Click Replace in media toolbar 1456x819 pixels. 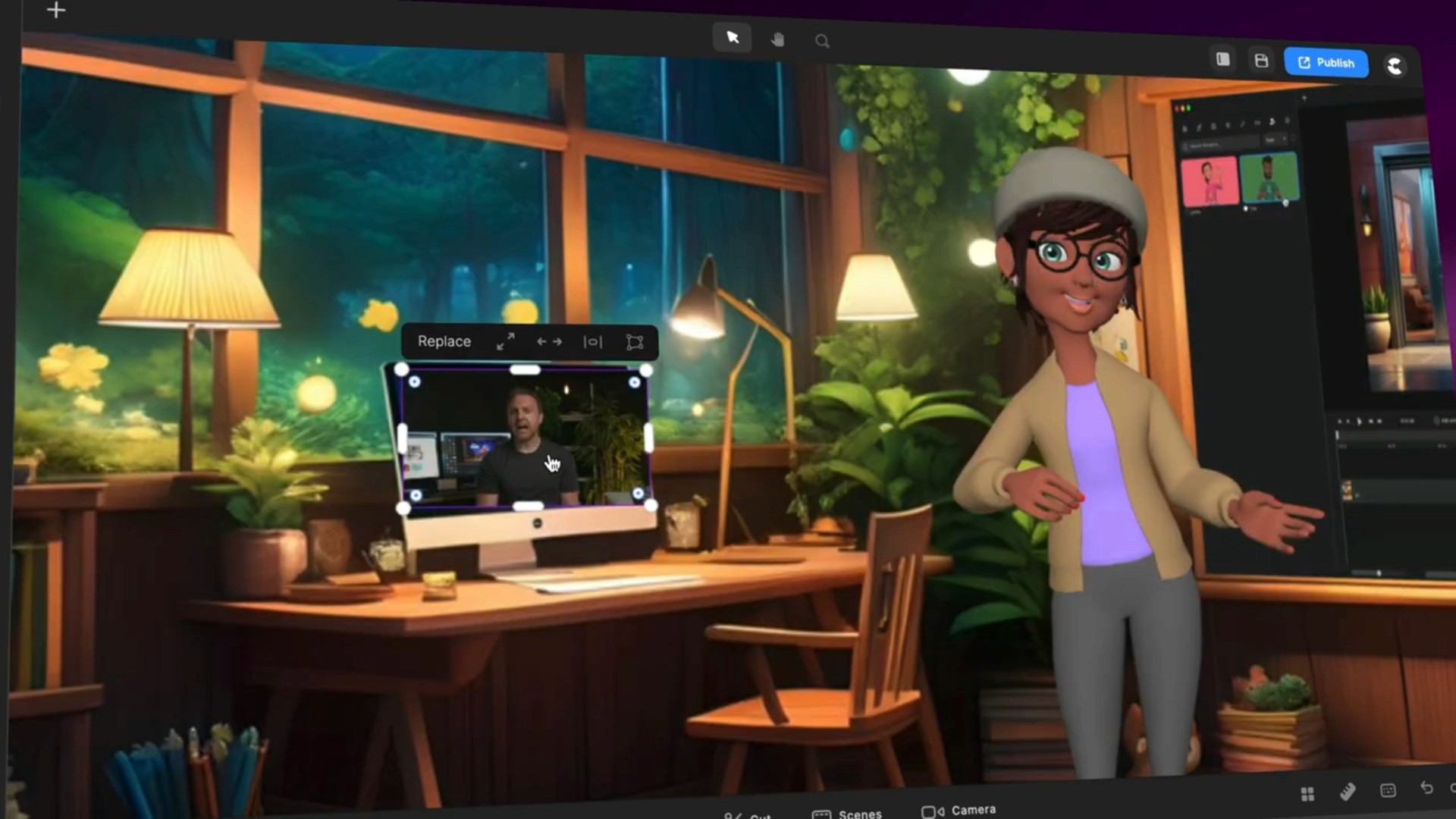(444, 341)
